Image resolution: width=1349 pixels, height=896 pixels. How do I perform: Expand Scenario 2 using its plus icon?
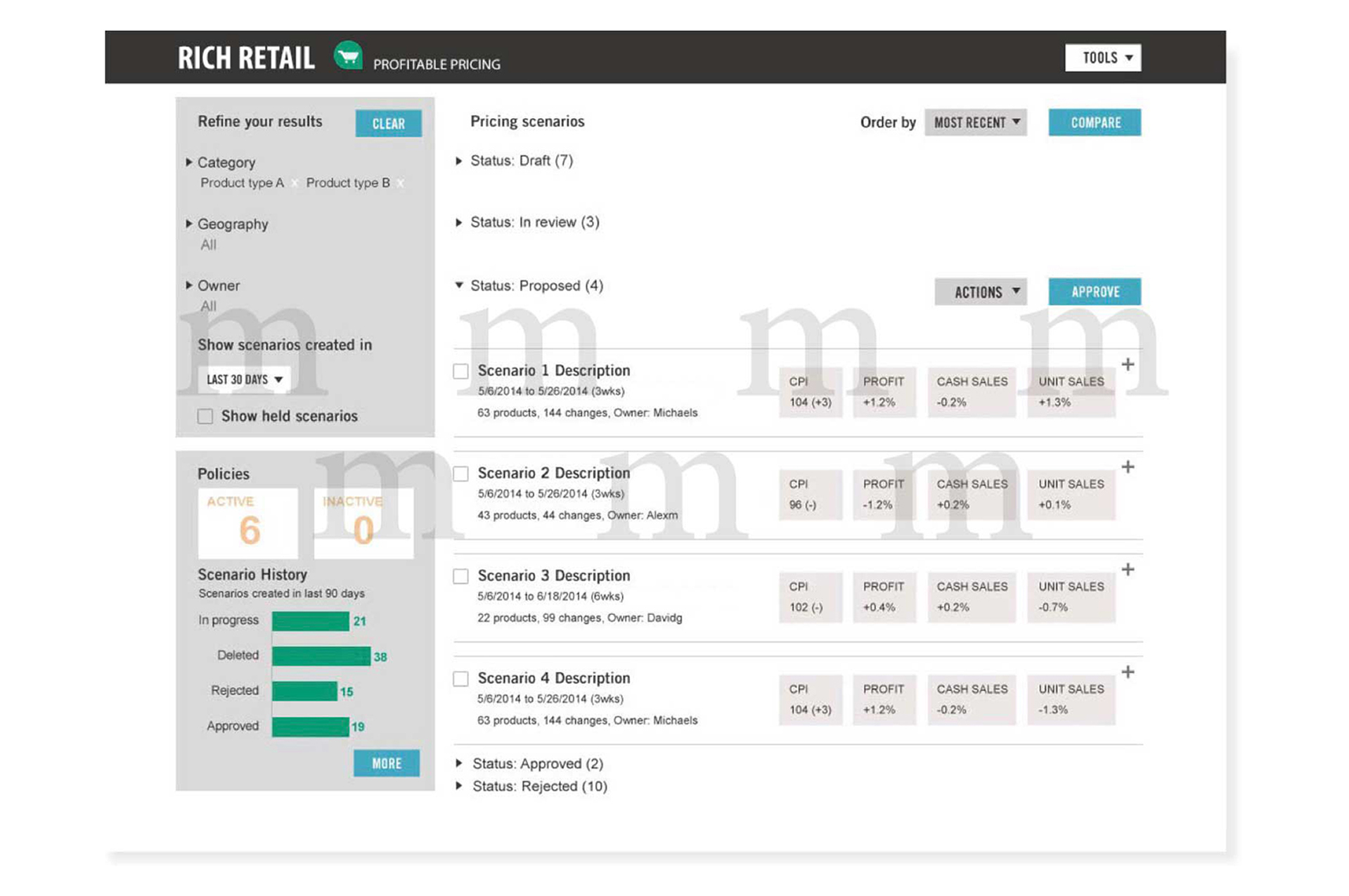point(1128,467)
